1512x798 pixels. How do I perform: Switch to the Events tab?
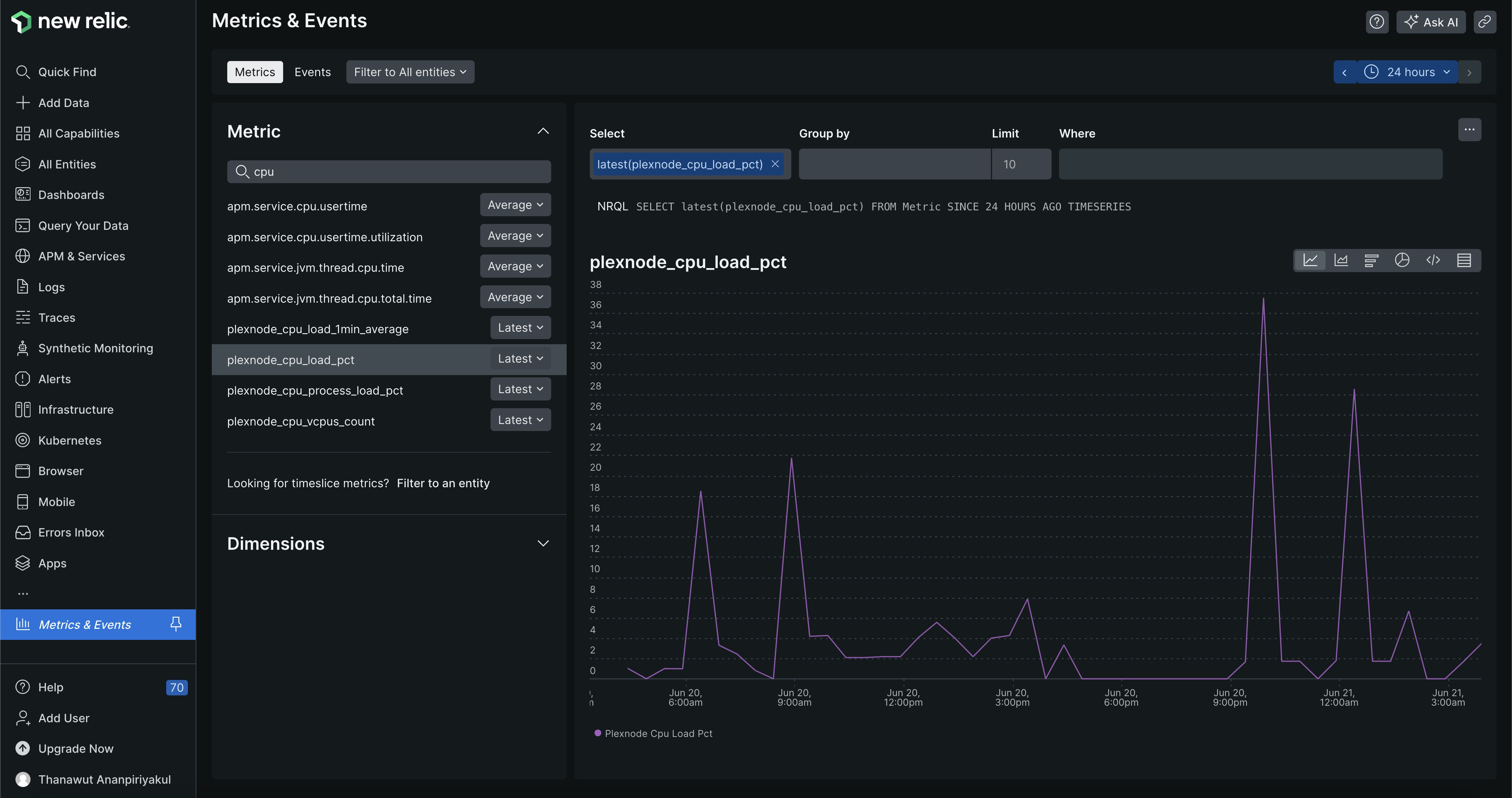[312, 72]
